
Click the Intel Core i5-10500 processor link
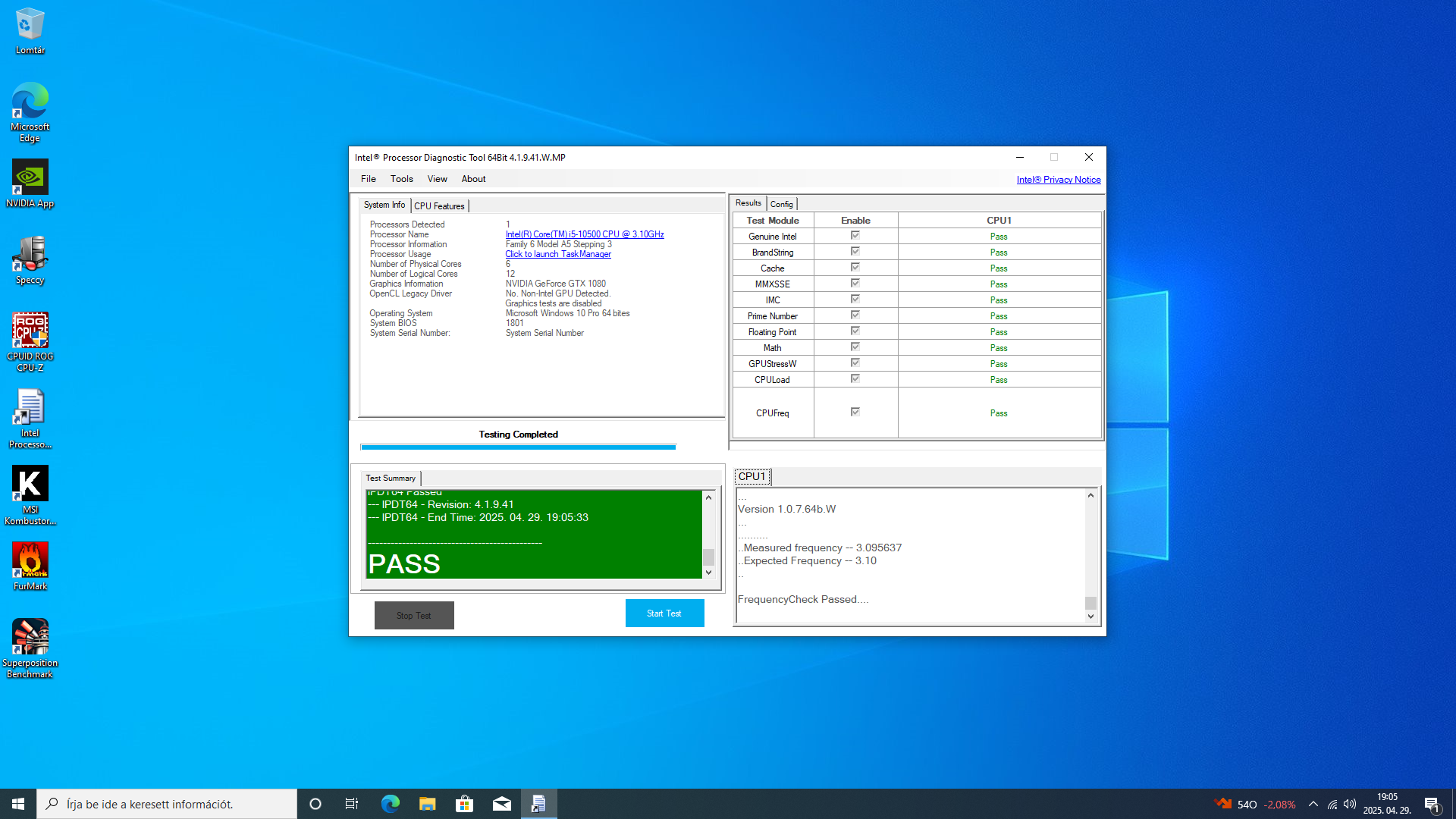[585, 234]
